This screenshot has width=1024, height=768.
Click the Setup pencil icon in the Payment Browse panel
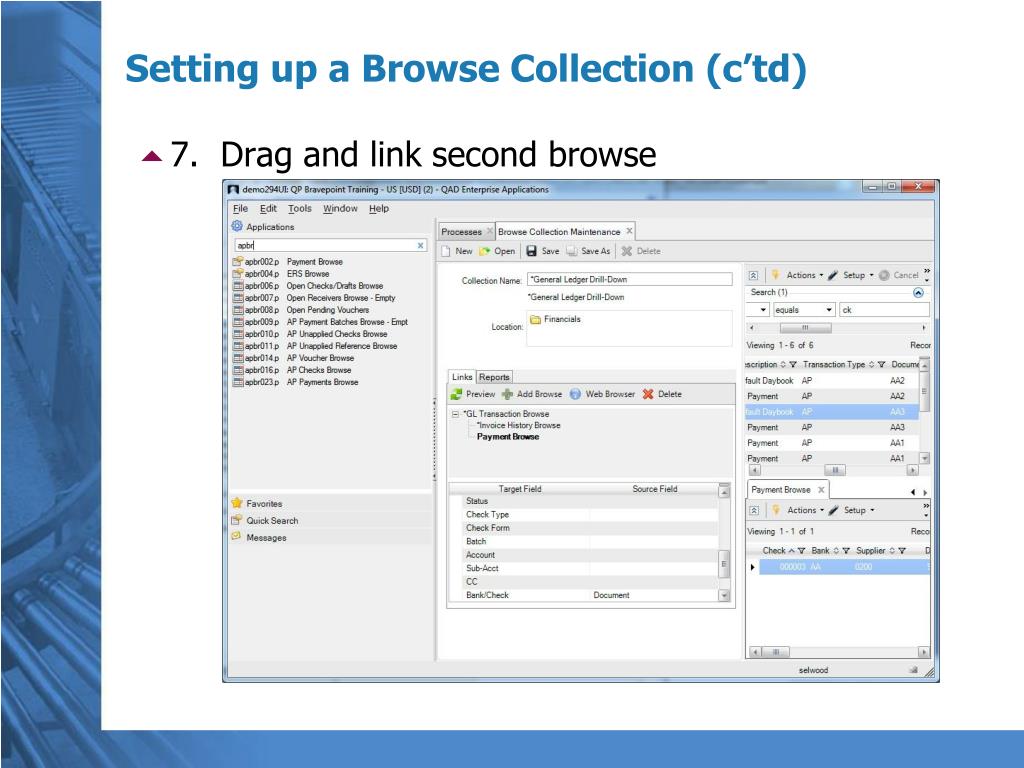(x=833, y=511)
